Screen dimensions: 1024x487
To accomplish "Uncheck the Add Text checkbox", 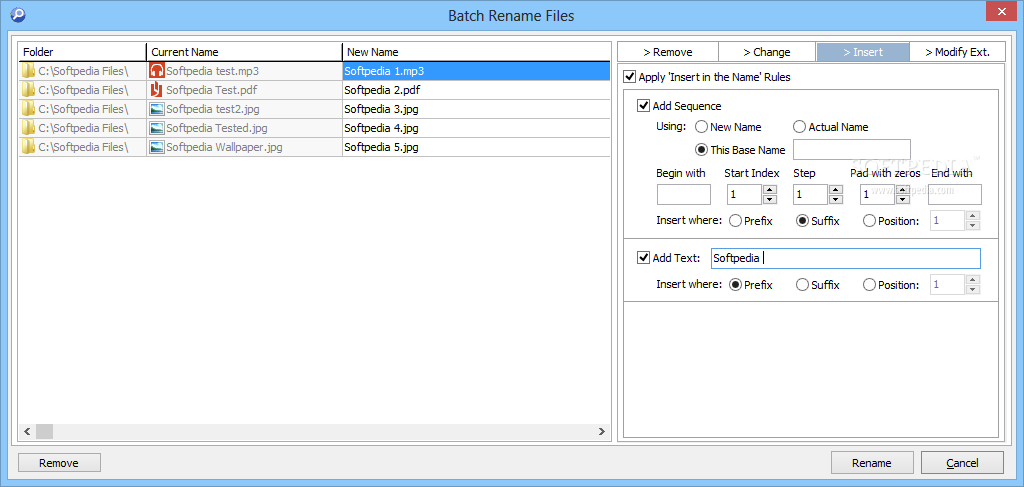I will click(x=643, y=258).
